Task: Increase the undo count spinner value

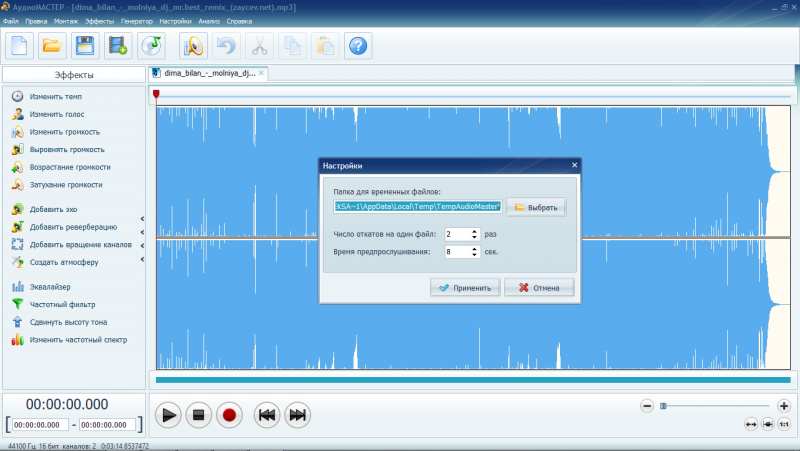Action: pyautogui.click(x=474, y=230)
